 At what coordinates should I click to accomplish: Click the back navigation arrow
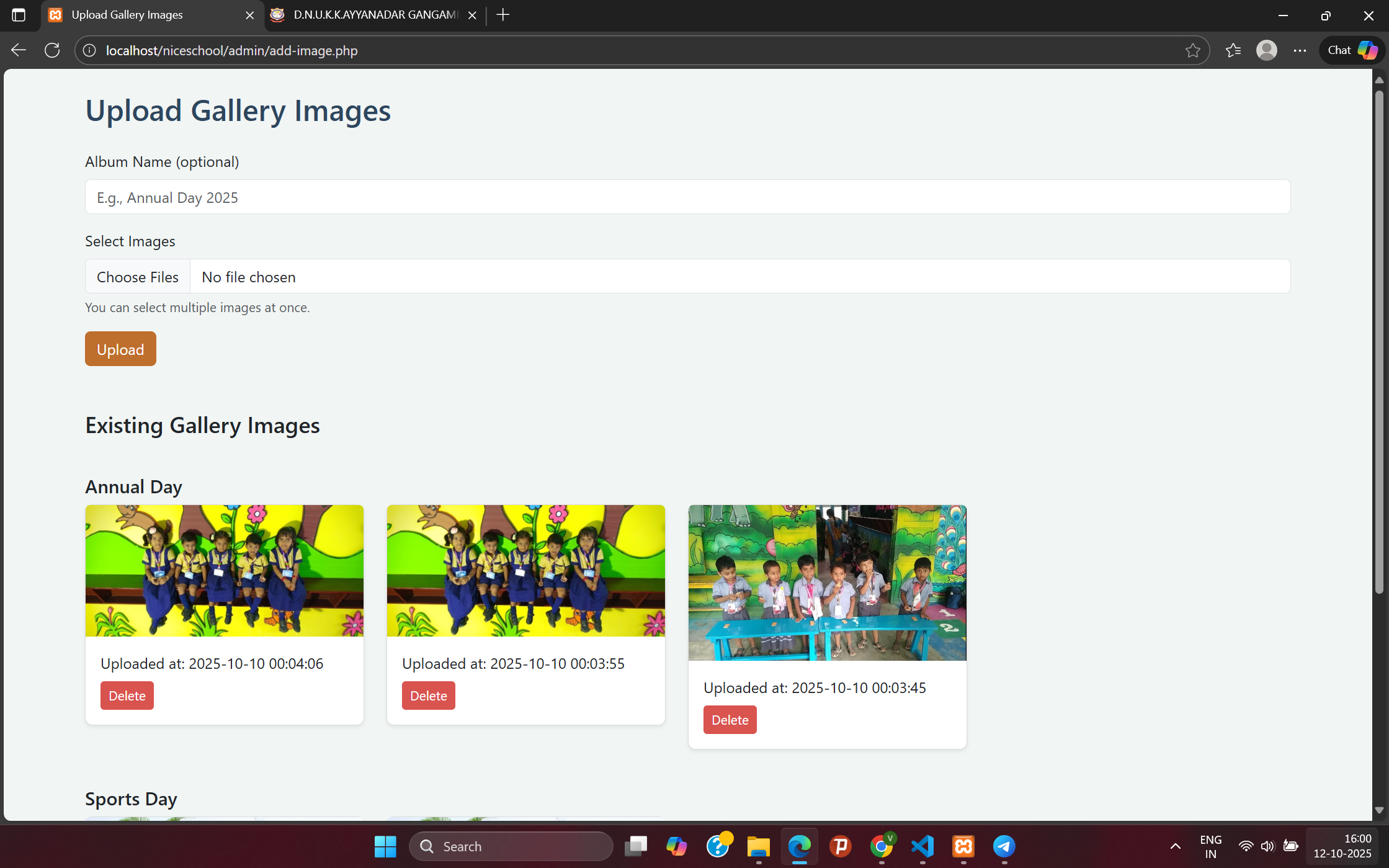tap(19, 50)
